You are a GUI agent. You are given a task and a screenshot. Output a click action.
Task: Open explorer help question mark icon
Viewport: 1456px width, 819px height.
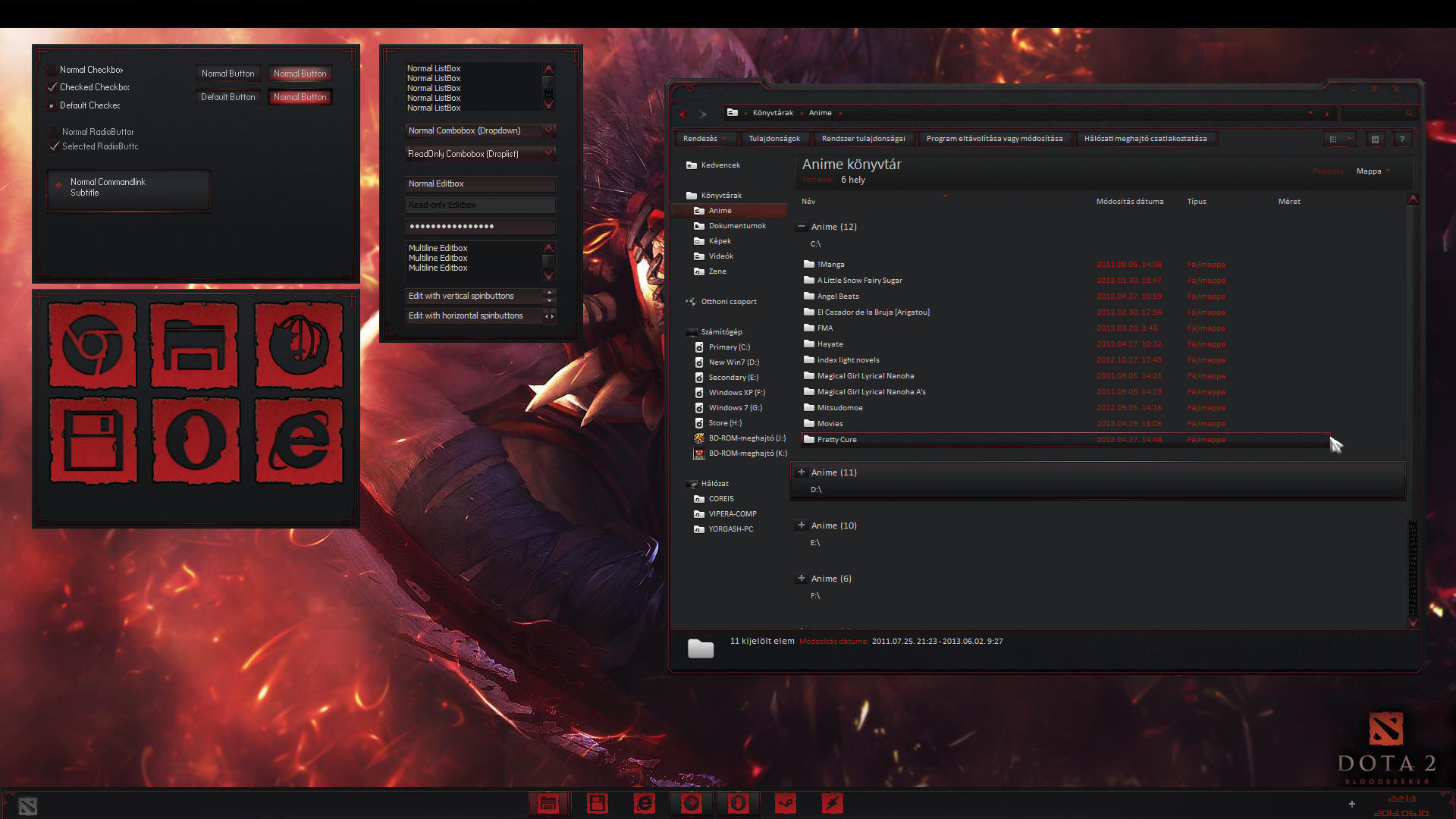1402,139
